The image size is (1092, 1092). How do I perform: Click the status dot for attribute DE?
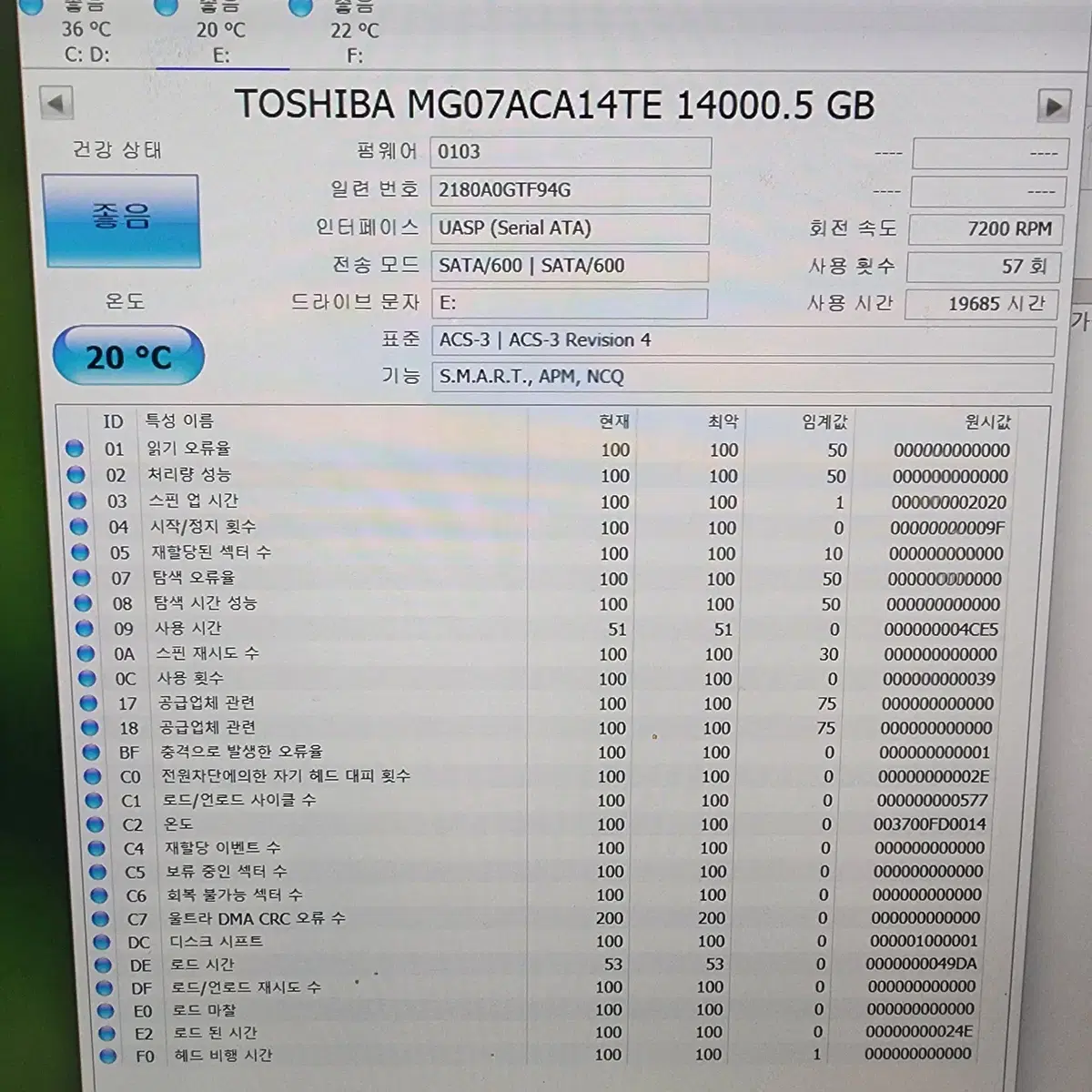pyautogui.click(x=103, y=966)
